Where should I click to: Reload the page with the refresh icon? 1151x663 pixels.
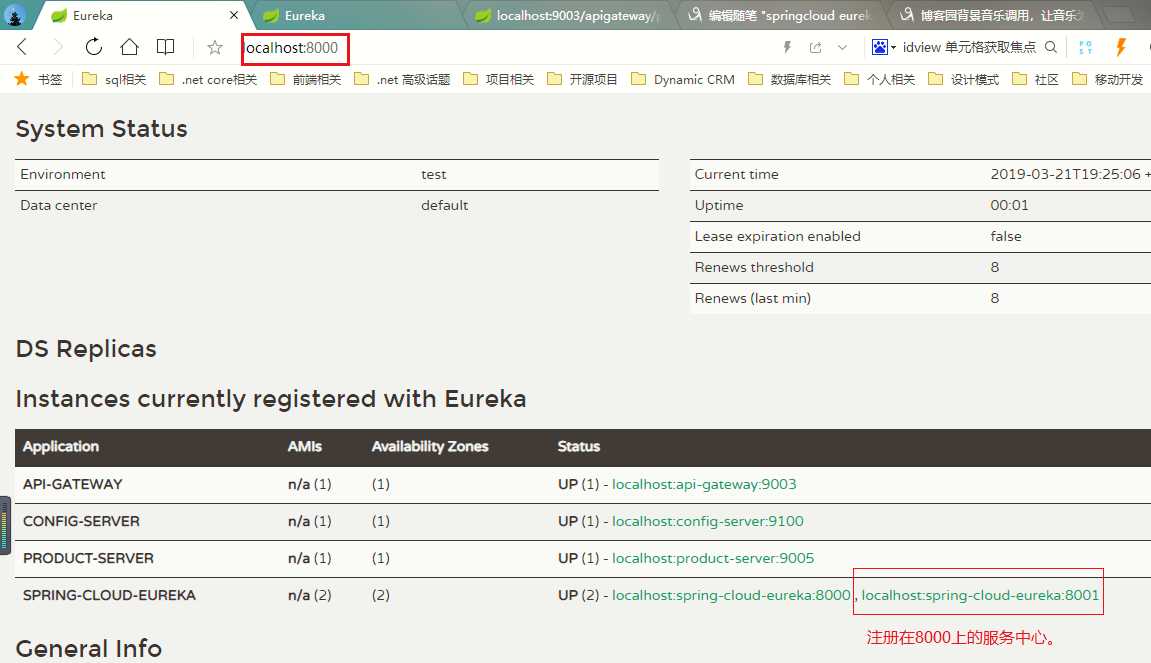tap(94, 47)
